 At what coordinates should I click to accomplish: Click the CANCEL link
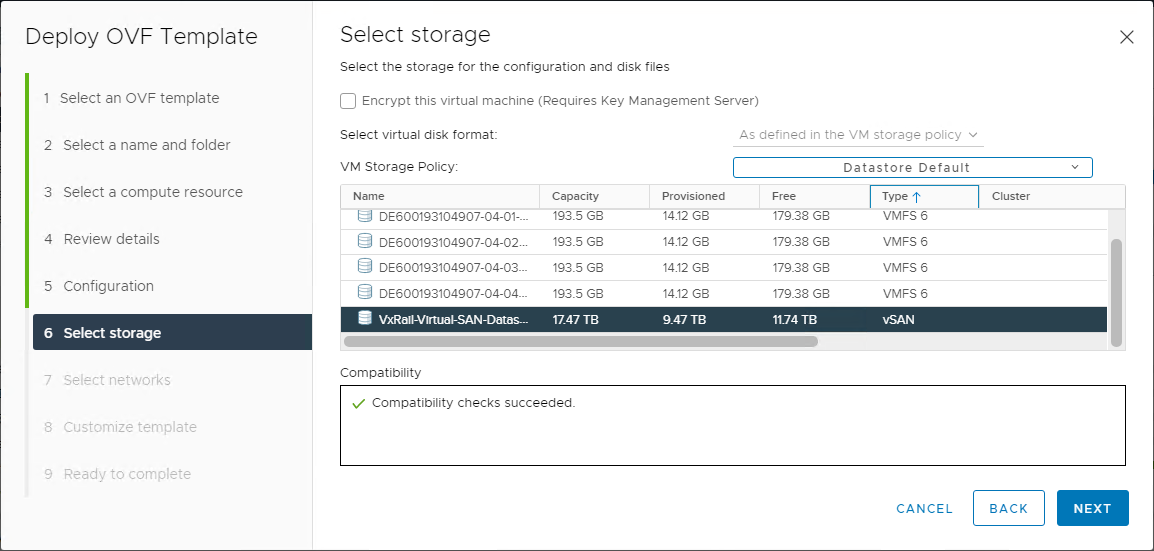click(x=924, y=508)
